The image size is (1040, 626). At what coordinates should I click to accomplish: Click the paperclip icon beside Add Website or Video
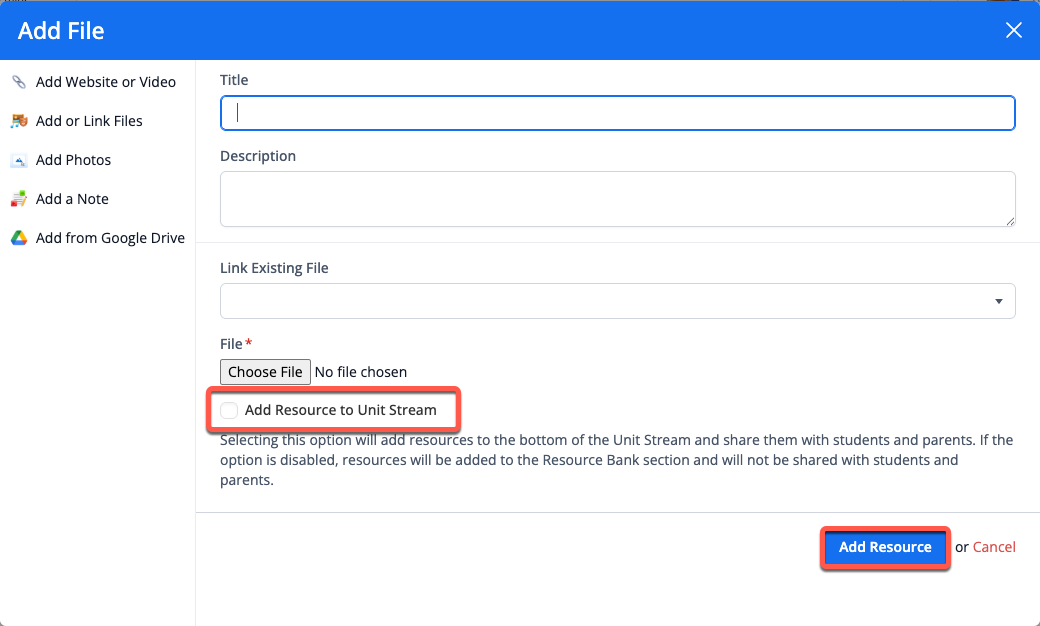19,82
